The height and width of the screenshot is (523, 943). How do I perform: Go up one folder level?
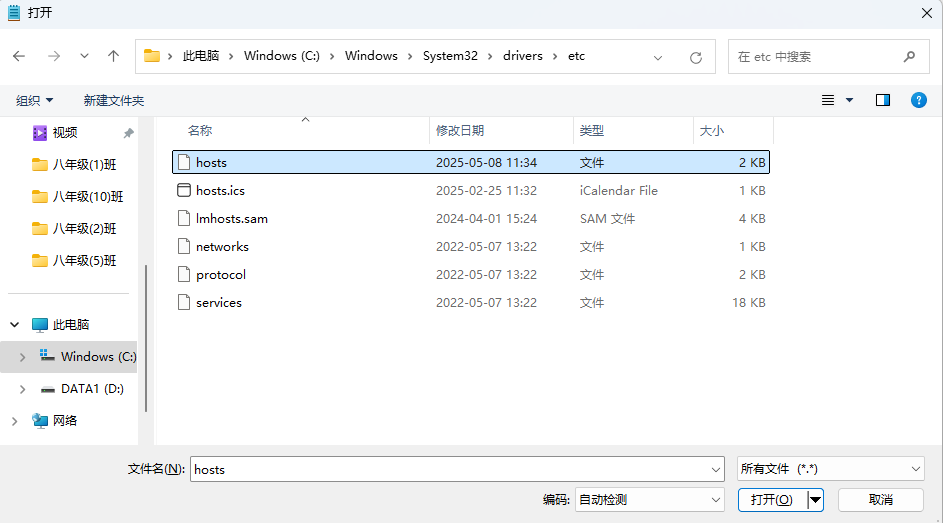click(x=113, y=56)
